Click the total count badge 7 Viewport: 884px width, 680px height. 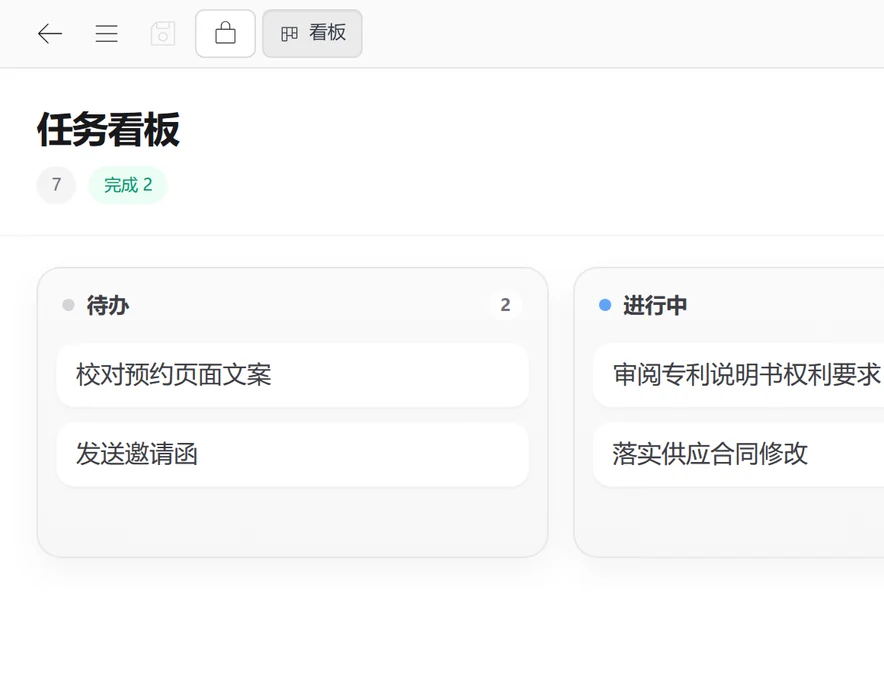[56, 185]
